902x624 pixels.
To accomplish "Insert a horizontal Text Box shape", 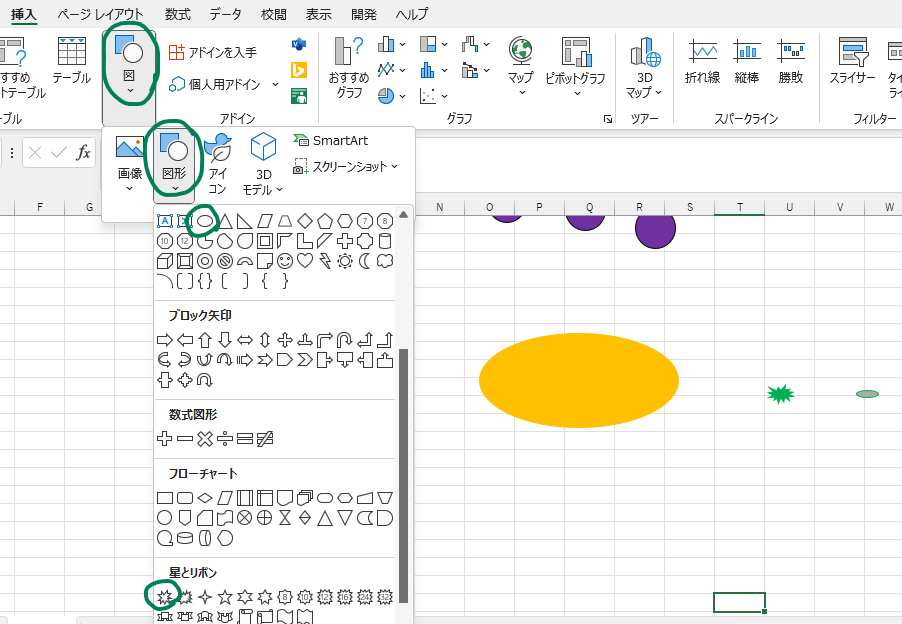I will [x=165, y=221].
